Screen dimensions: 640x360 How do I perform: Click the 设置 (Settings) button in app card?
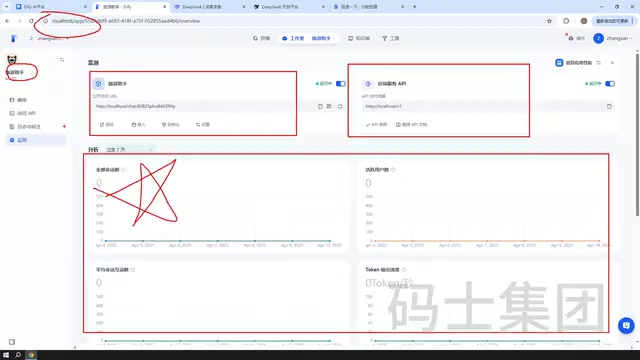click(x=202, y=124)
